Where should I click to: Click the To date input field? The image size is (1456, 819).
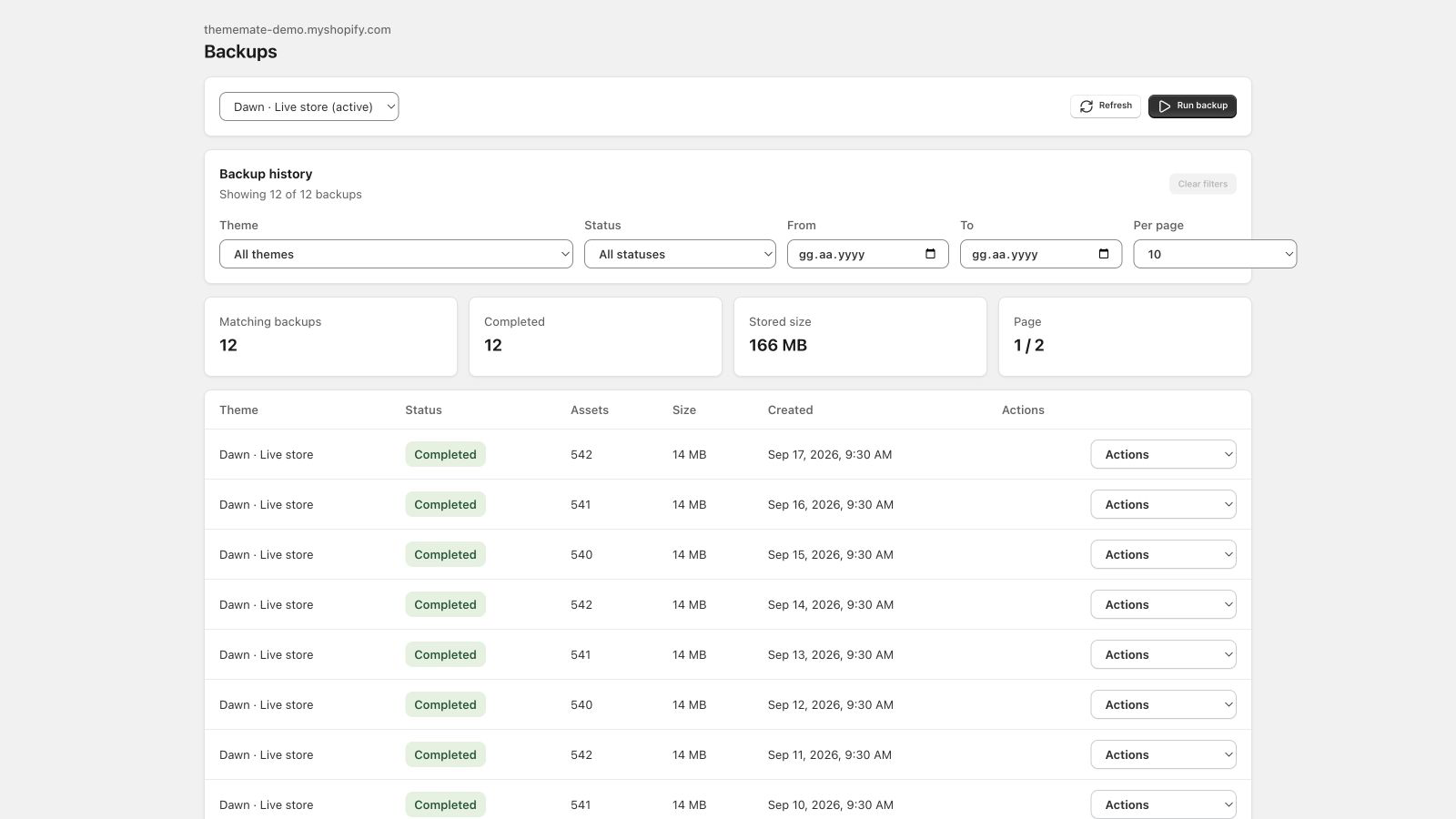coord(1040,254)
